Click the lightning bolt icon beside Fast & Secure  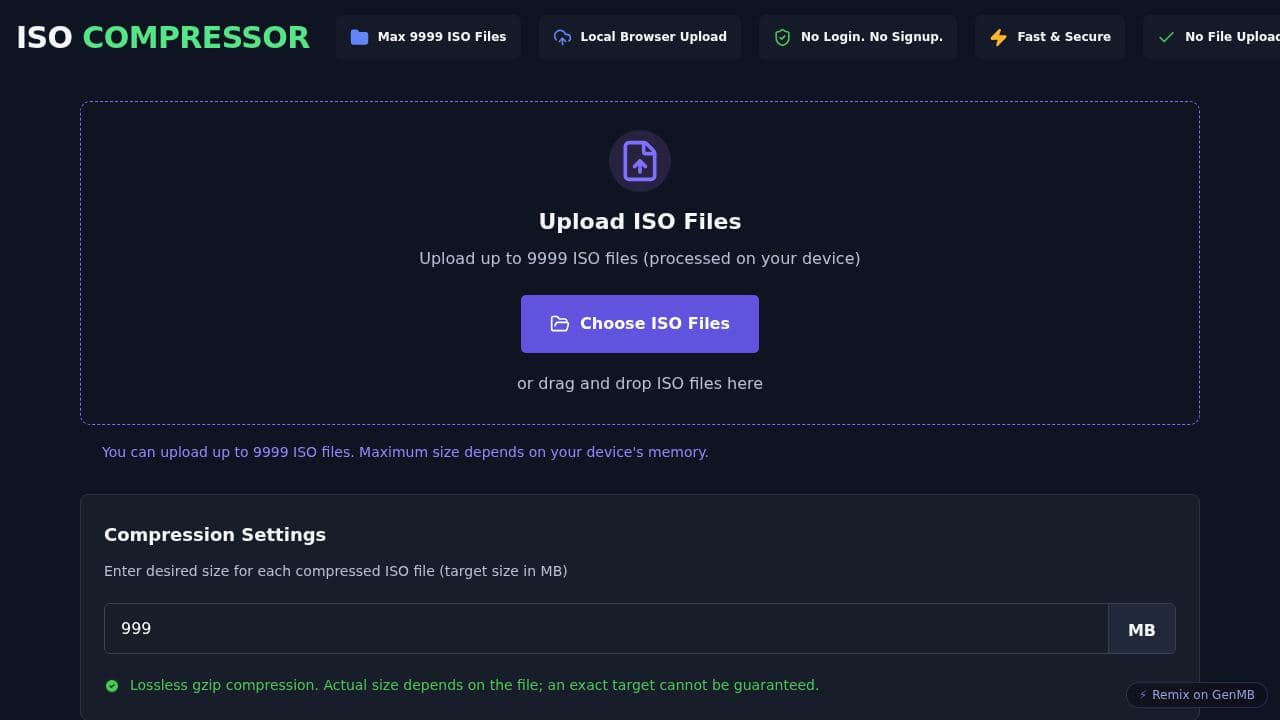click(998, 37)
